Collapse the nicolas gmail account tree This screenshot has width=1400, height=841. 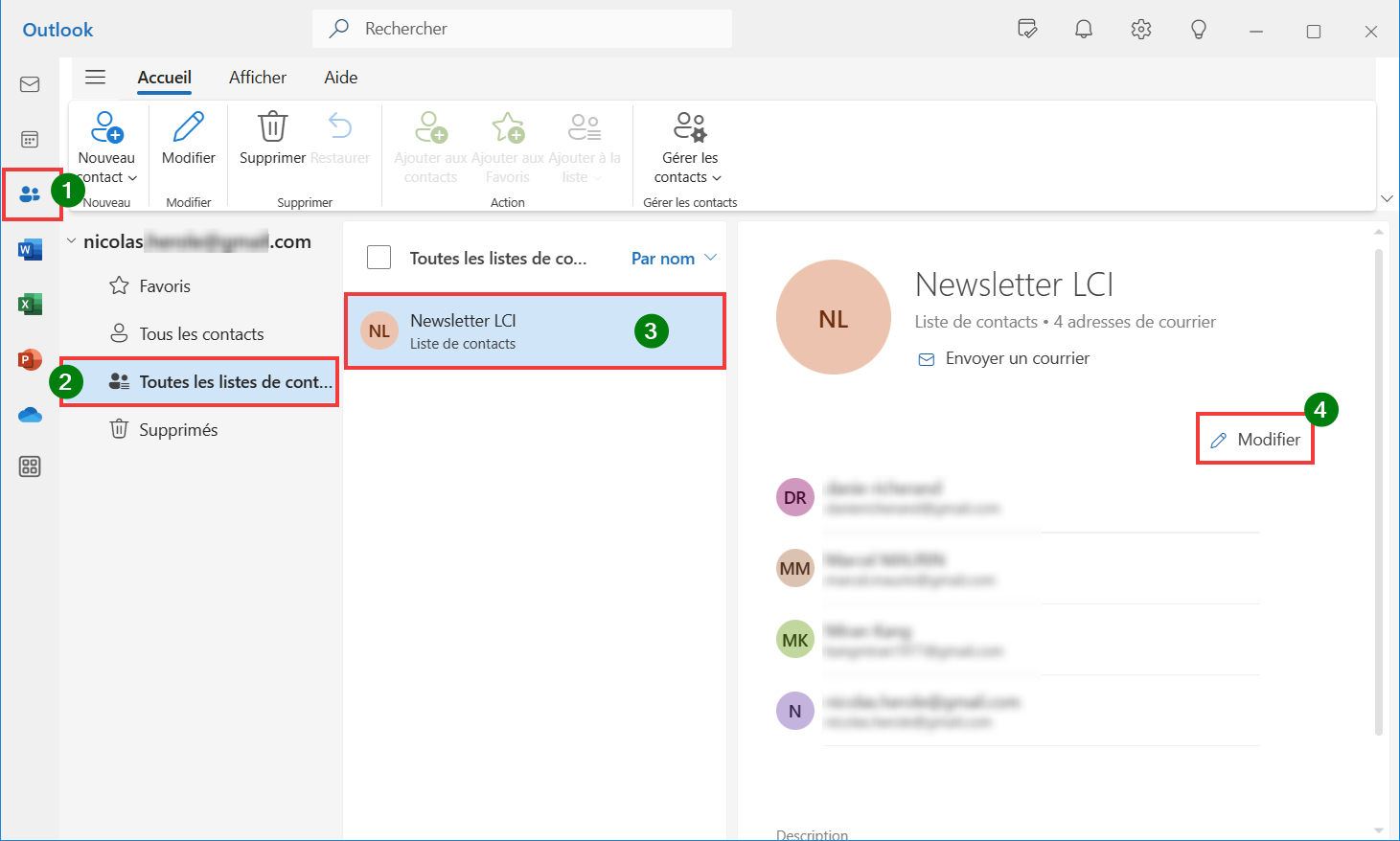71,241
